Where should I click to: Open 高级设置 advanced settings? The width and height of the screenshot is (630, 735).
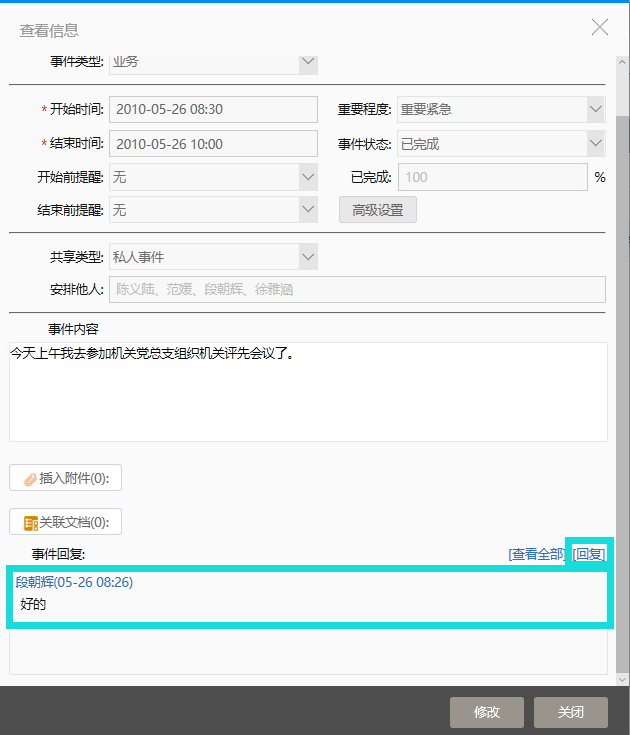click(378, 210)
